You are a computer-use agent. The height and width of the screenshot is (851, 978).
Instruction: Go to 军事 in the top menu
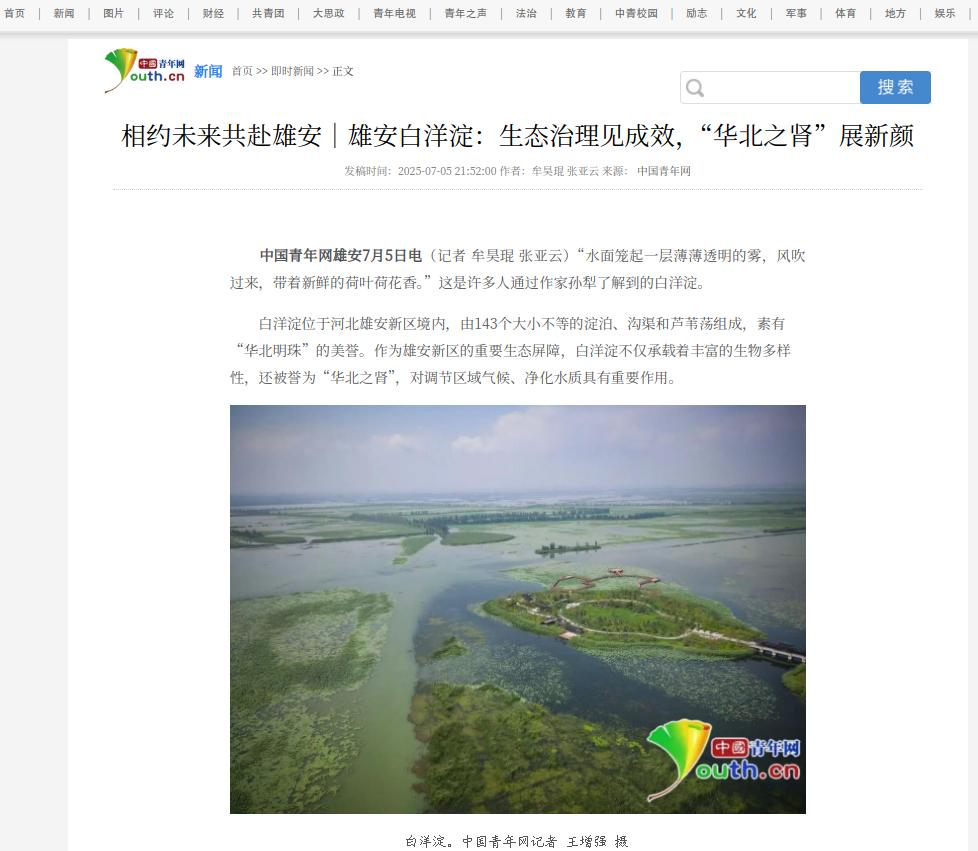tap(796, 13)
